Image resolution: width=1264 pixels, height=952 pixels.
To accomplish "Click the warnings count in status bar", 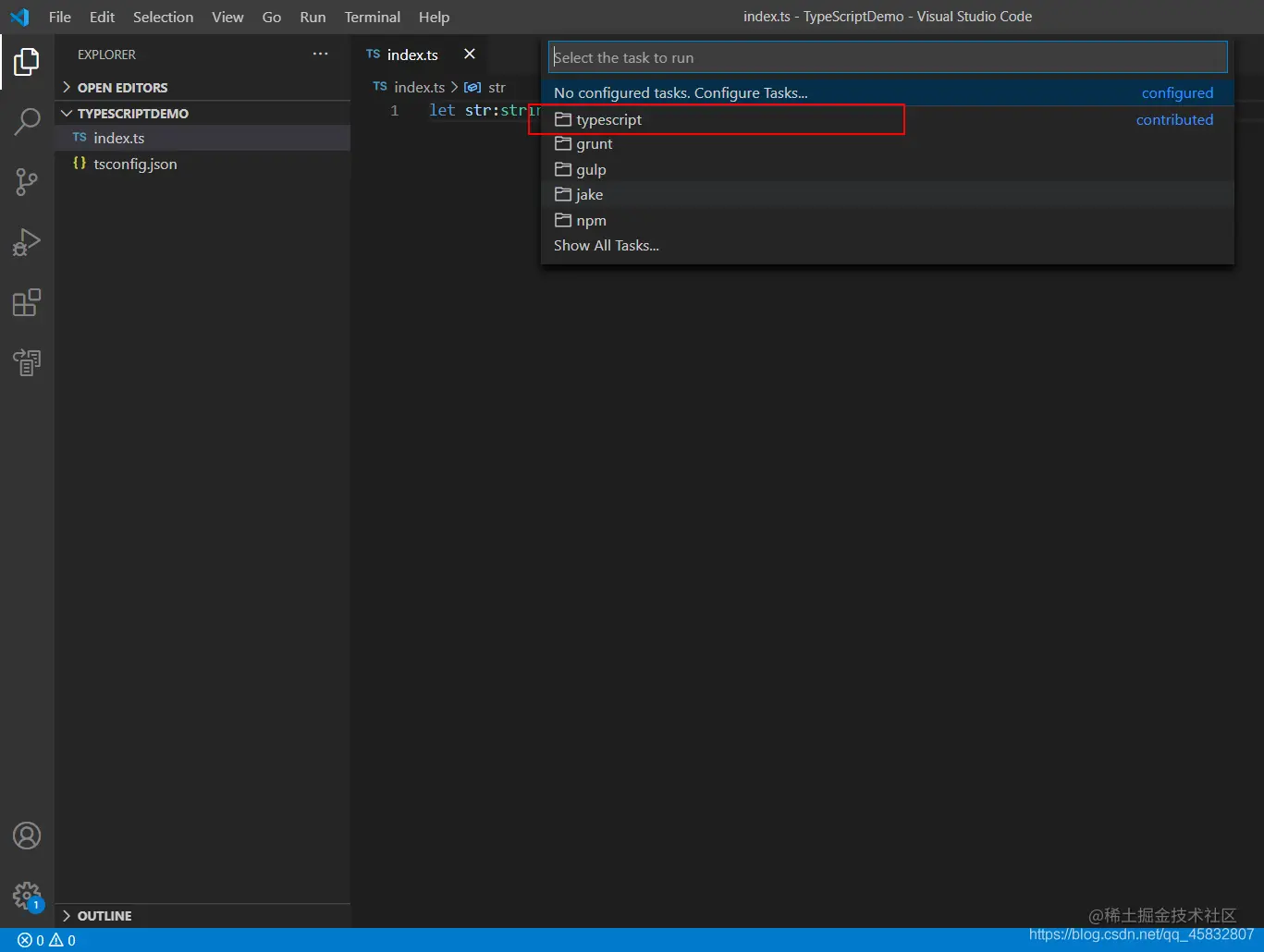I will 62,940.
